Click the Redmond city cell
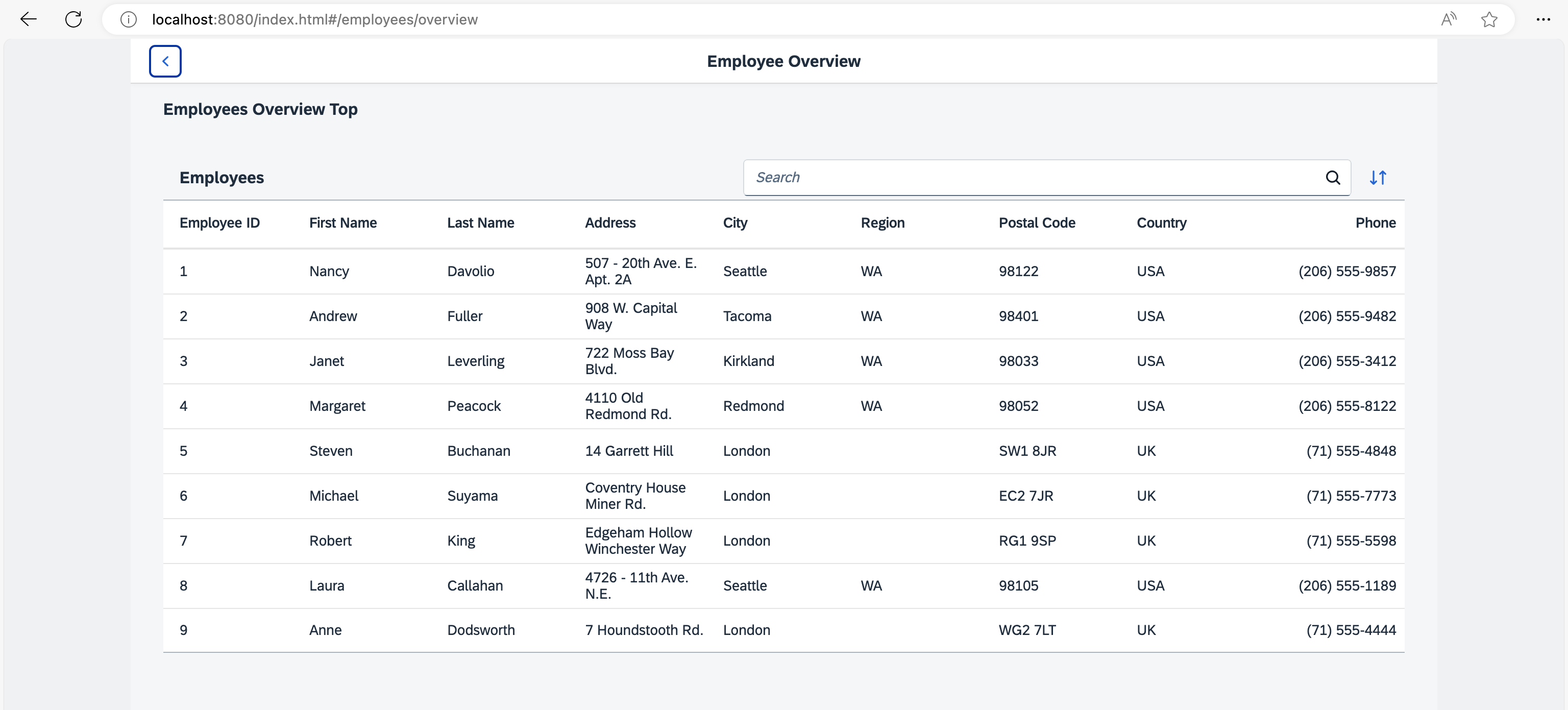This screenshot has width=1568, height=710. (x=753, y=406)
